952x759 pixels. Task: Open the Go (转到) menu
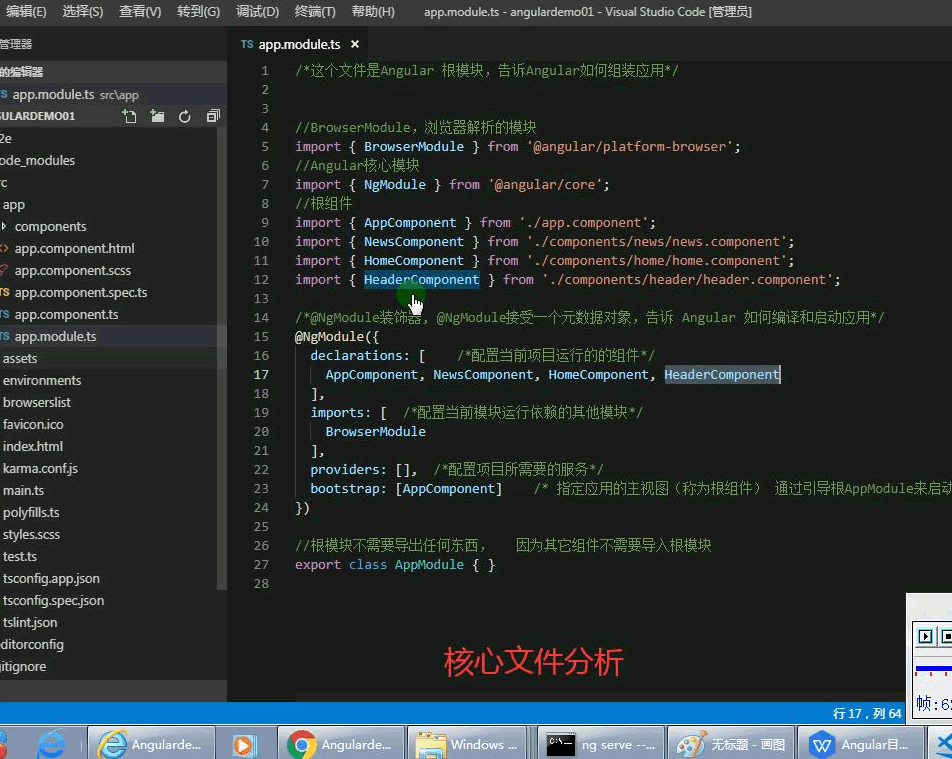tap(198, 12)
